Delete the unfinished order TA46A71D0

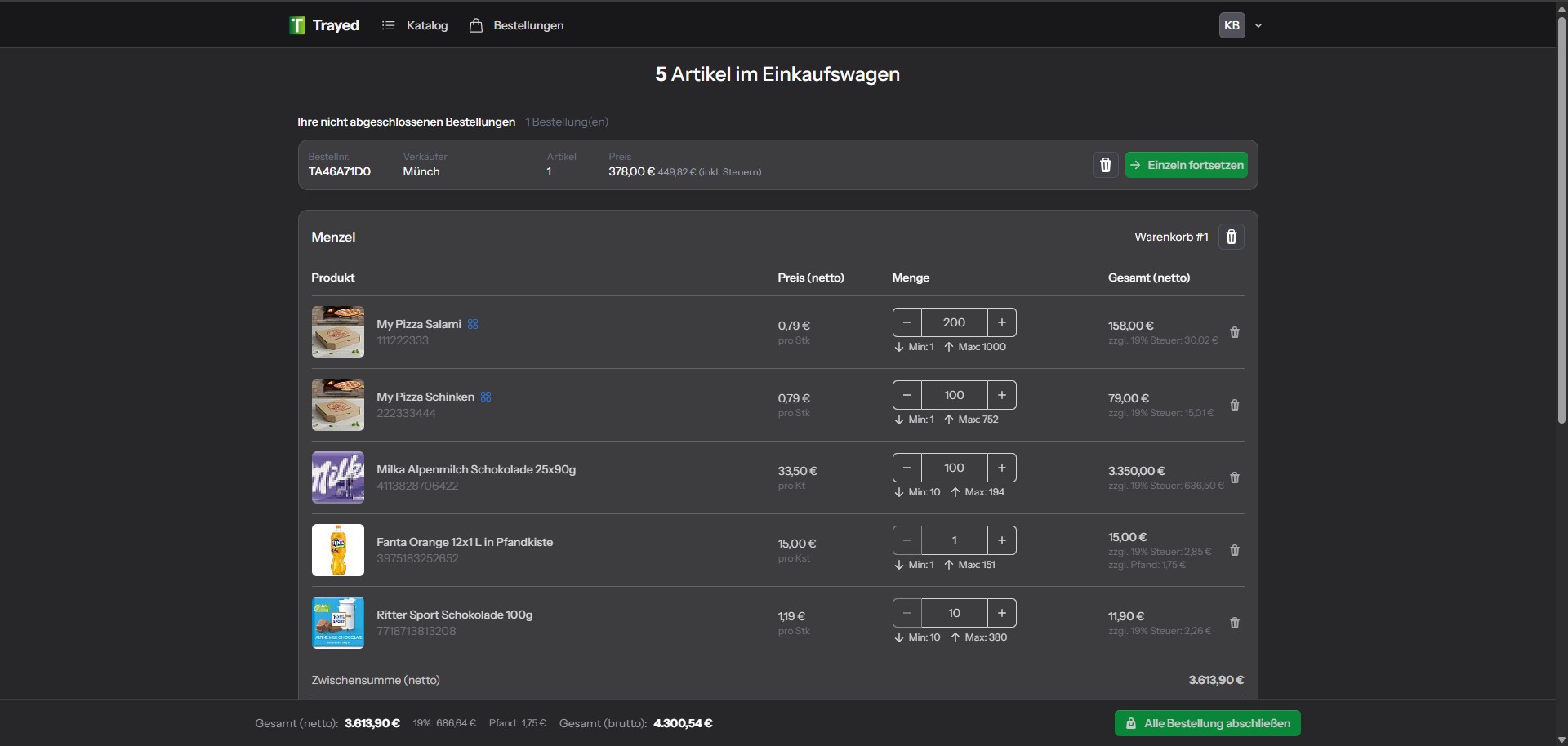(x=1105, y=165)
